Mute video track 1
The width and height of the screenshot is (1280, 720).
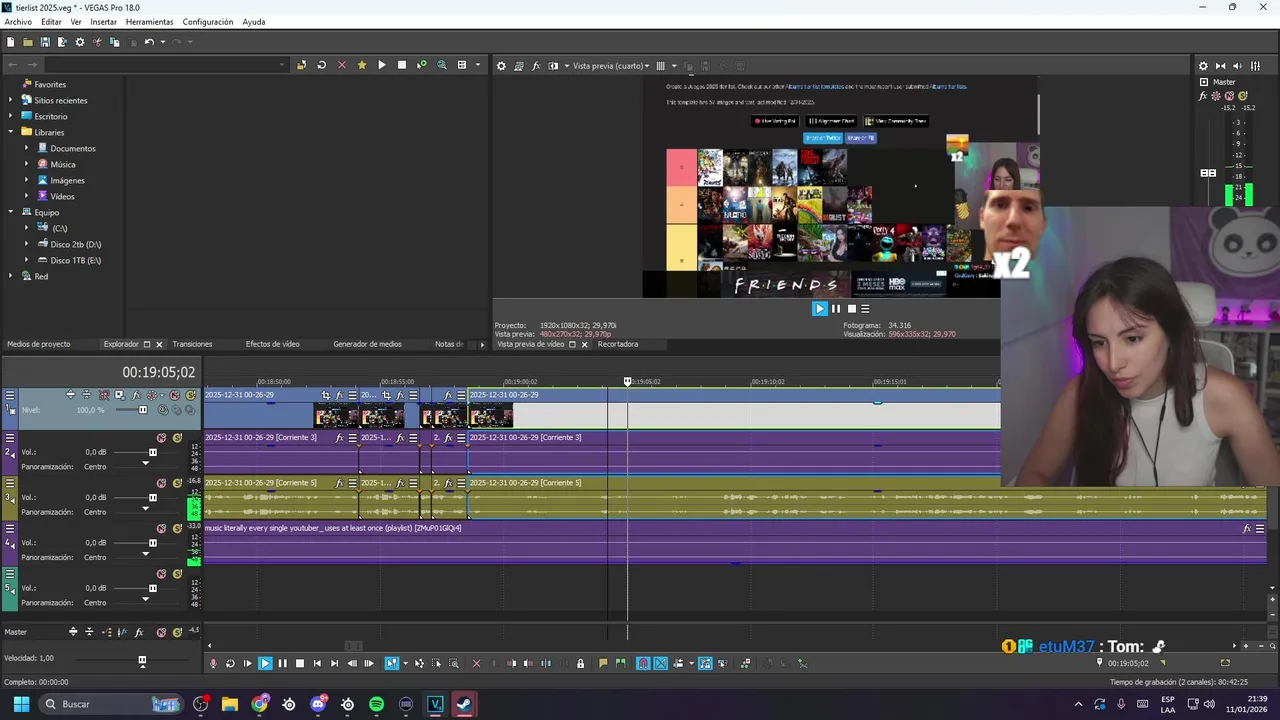coord(175,395)
